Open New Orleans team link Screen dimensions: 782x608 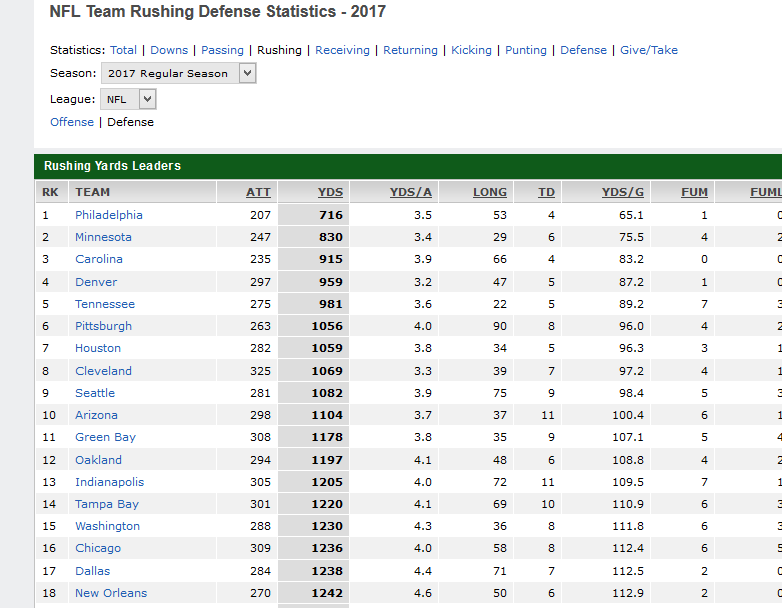[111, 593]
